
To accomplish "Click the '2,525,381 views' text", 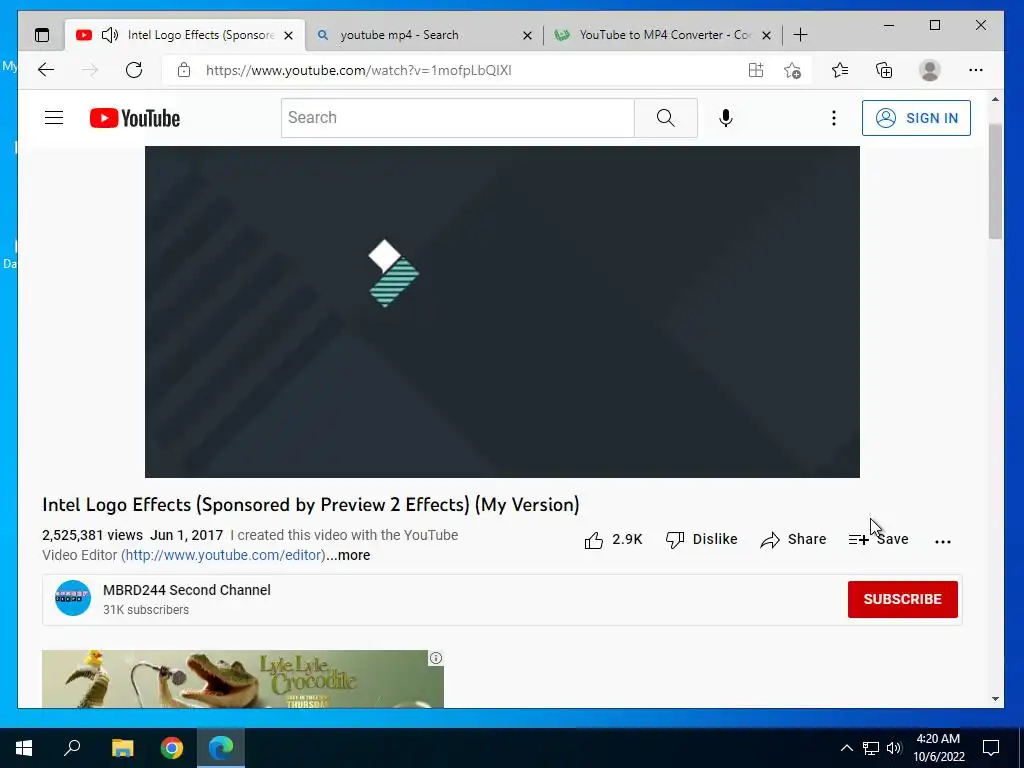I will coord(92,536).
